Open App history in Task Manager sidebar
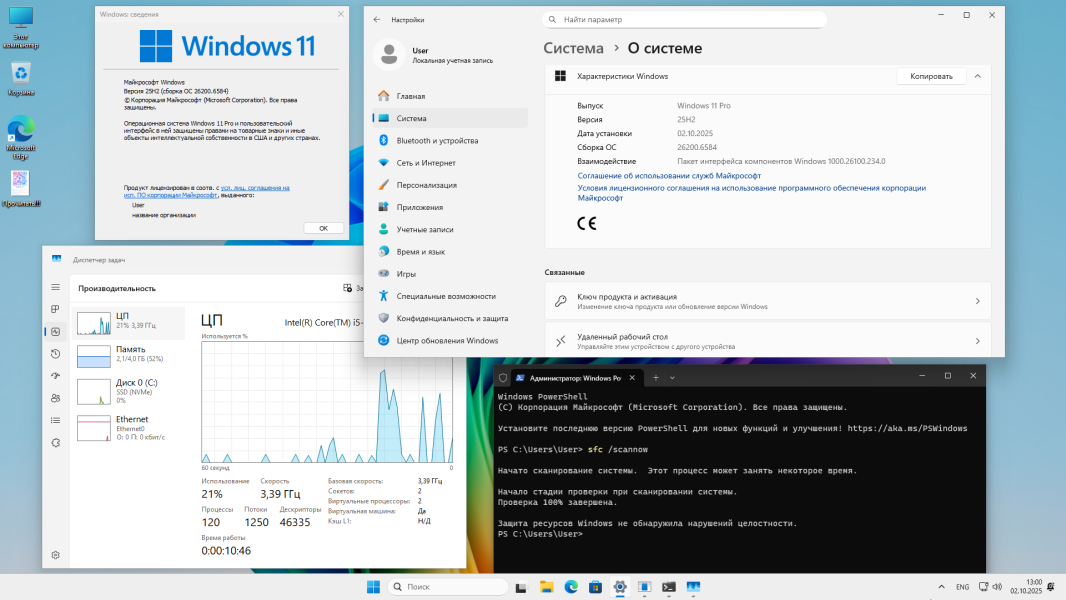This screenshot has width=1066, height=600. [x=56, y=353]
